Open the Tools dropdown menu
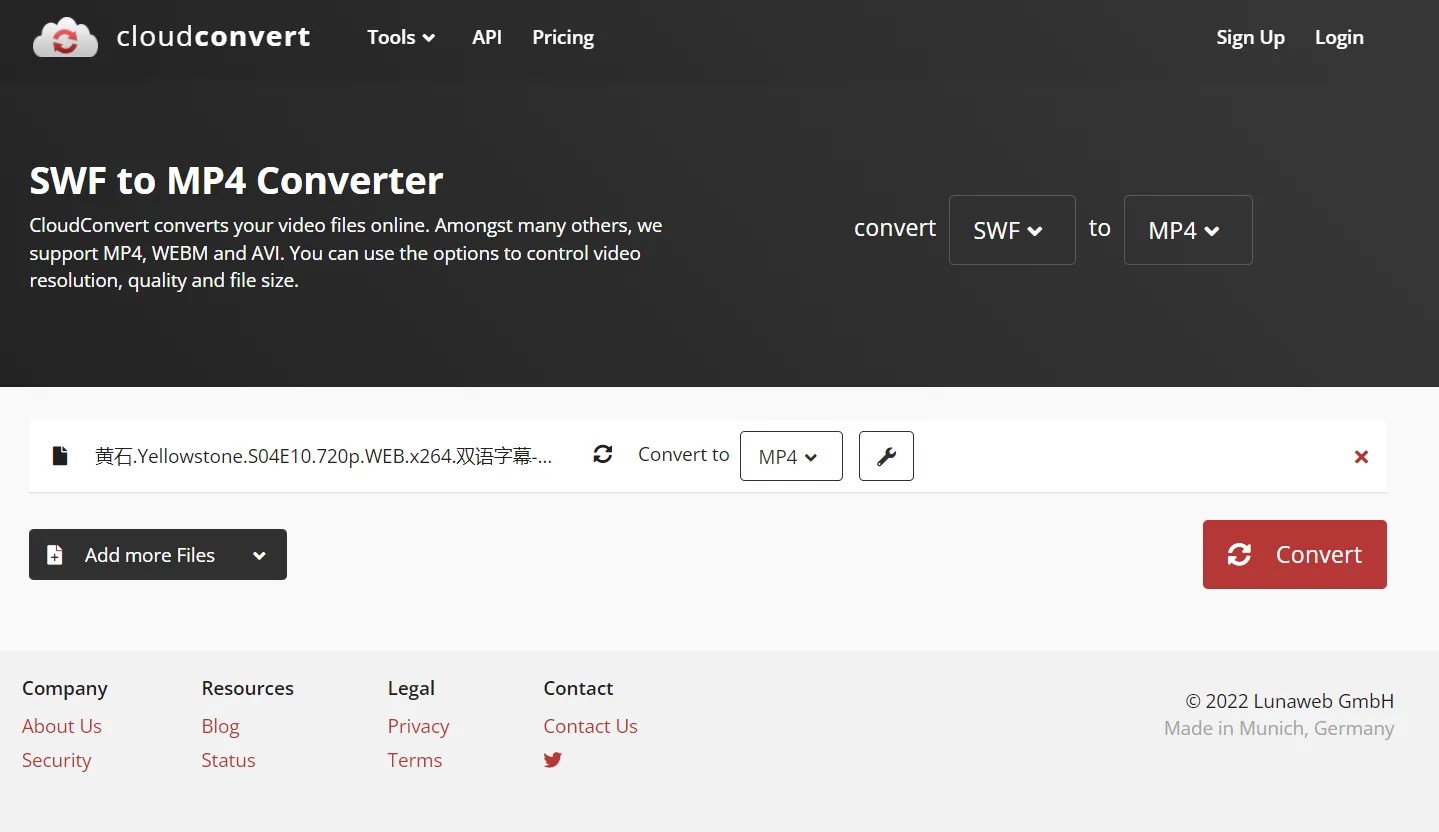 [x=399, y=37]
